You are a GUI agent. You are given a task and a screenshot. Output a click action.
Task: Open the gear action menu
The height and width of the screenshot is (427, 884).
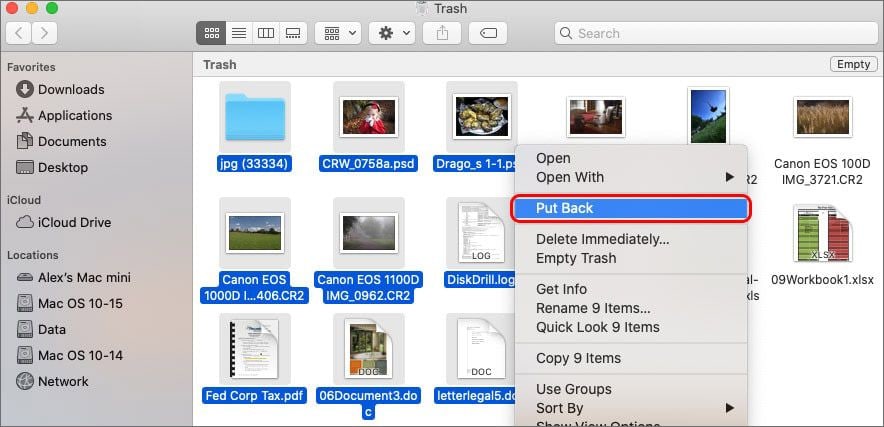pos(392,33)
